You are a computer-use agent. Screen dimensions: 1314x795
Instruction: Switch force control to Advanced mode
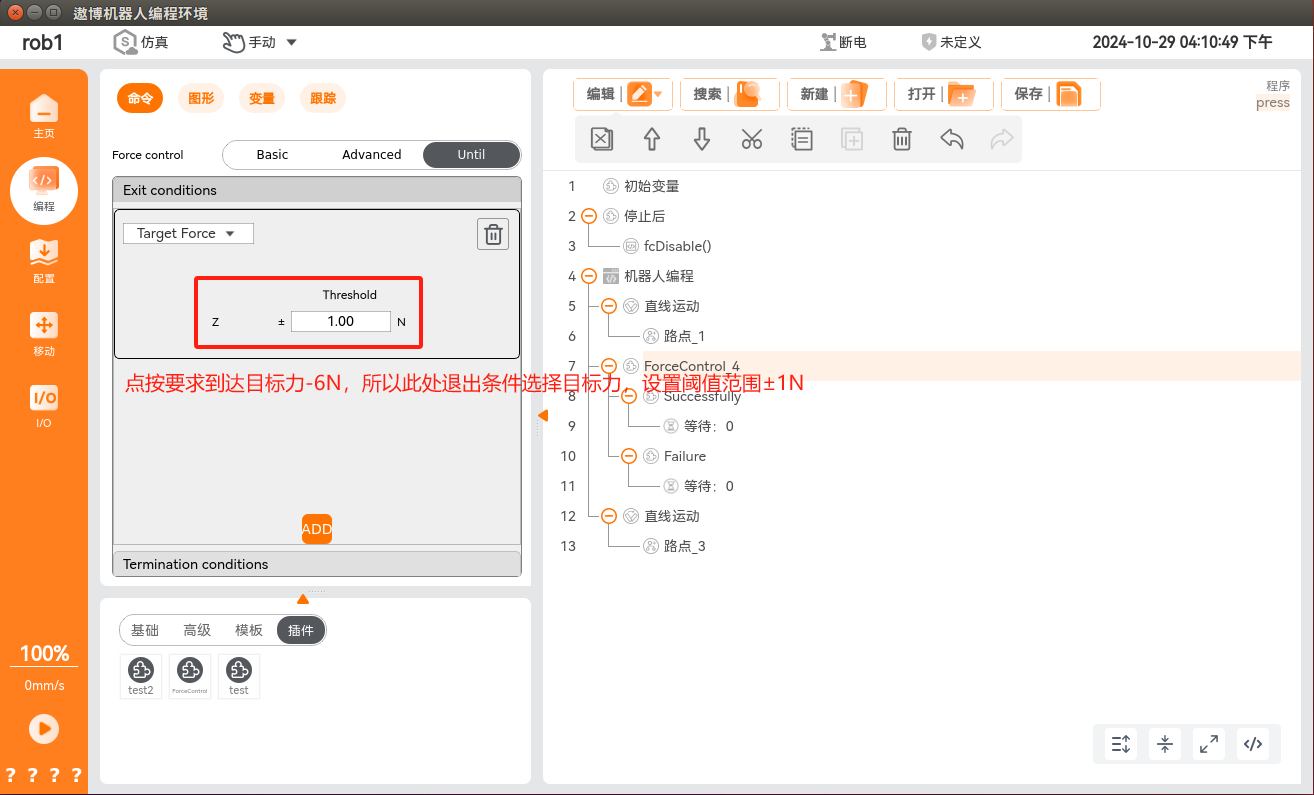click(371, 155)
